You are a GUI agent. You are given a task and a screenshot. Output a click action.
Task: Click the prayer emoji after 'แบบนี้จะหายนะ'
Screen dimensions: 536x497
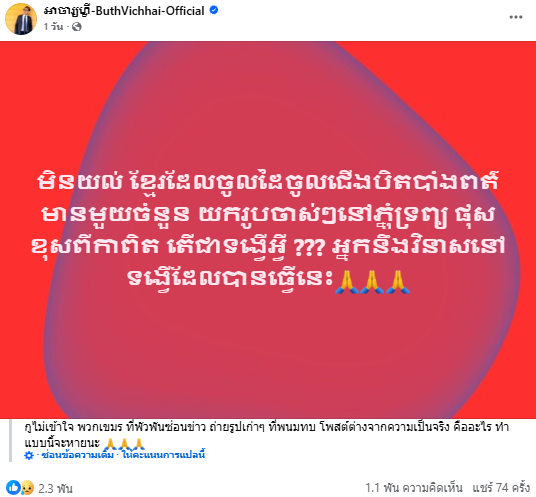tap(124, 444)
